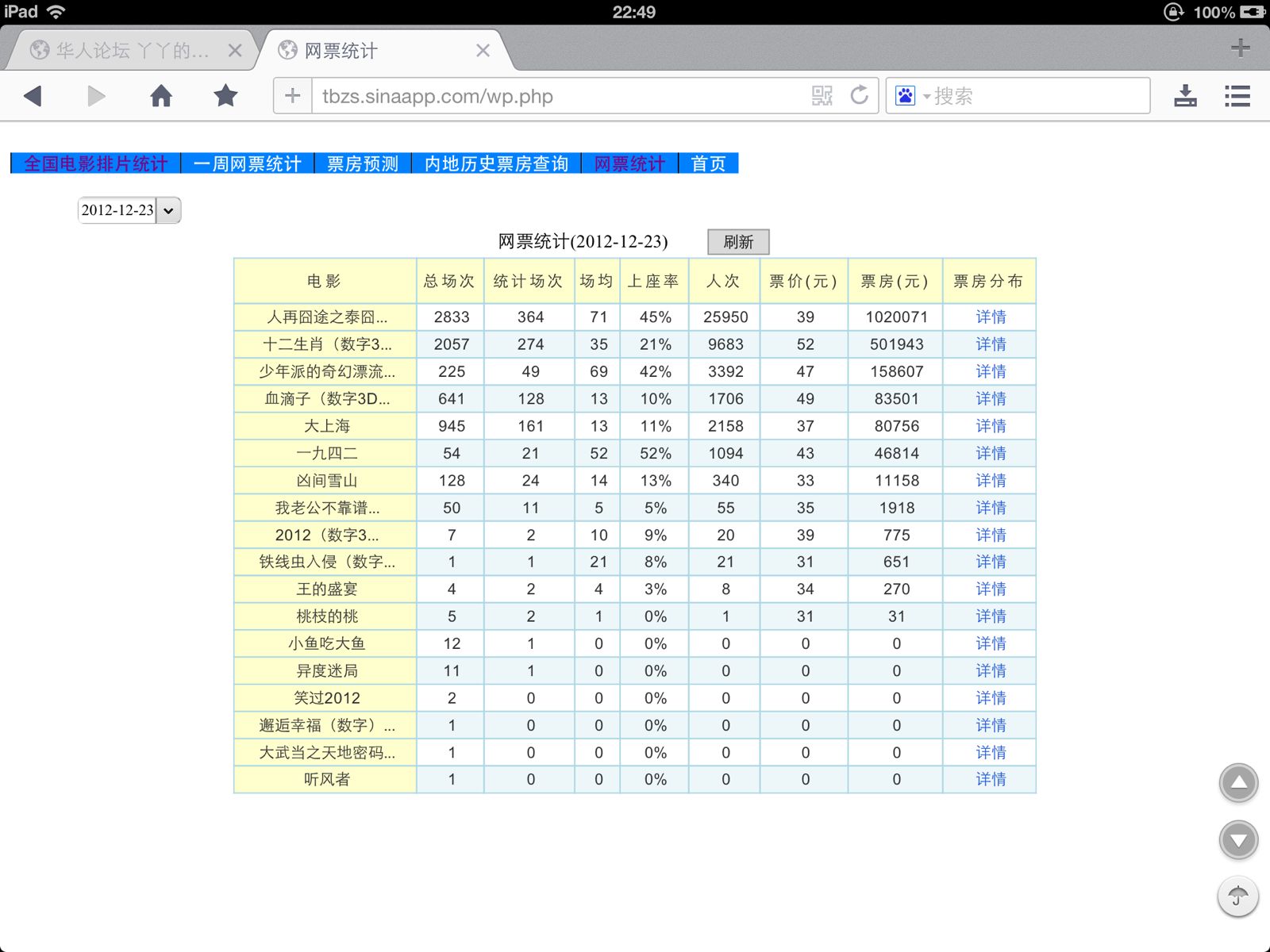The height and width of the screenshot is (952, 1270).
Task: Close the 网票统计 tab
Action: coord(483,51)
